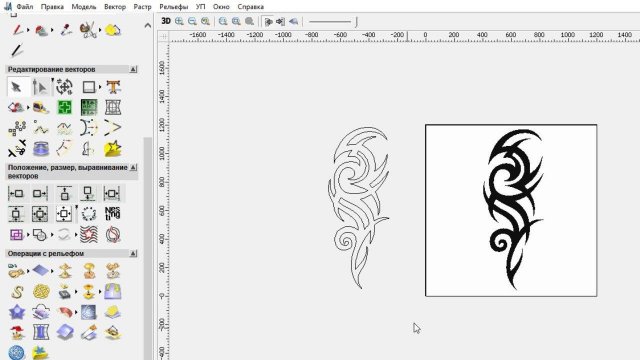Collapse the Положение, размер, выравнивание section
The width and height of the screenshot is (640, 360).
[x=133, y=168]
